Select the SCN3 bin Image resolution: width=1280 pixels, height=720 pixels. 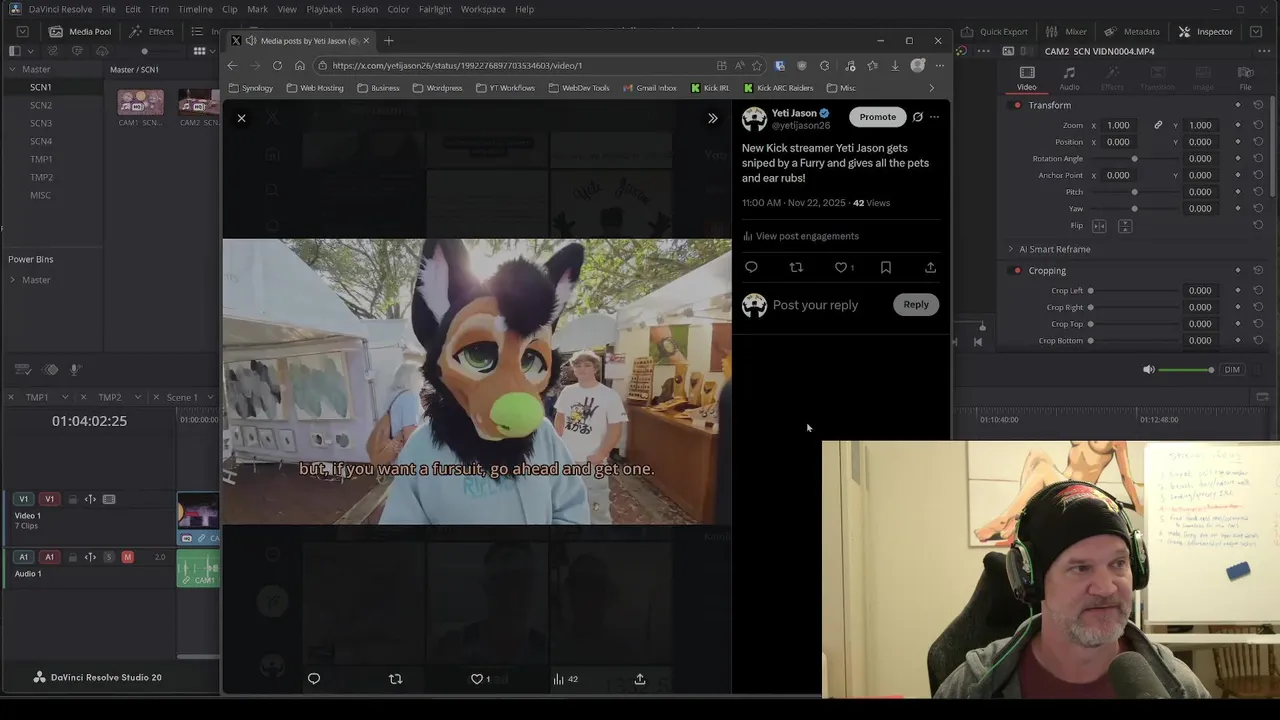click(x=41, y=123)
